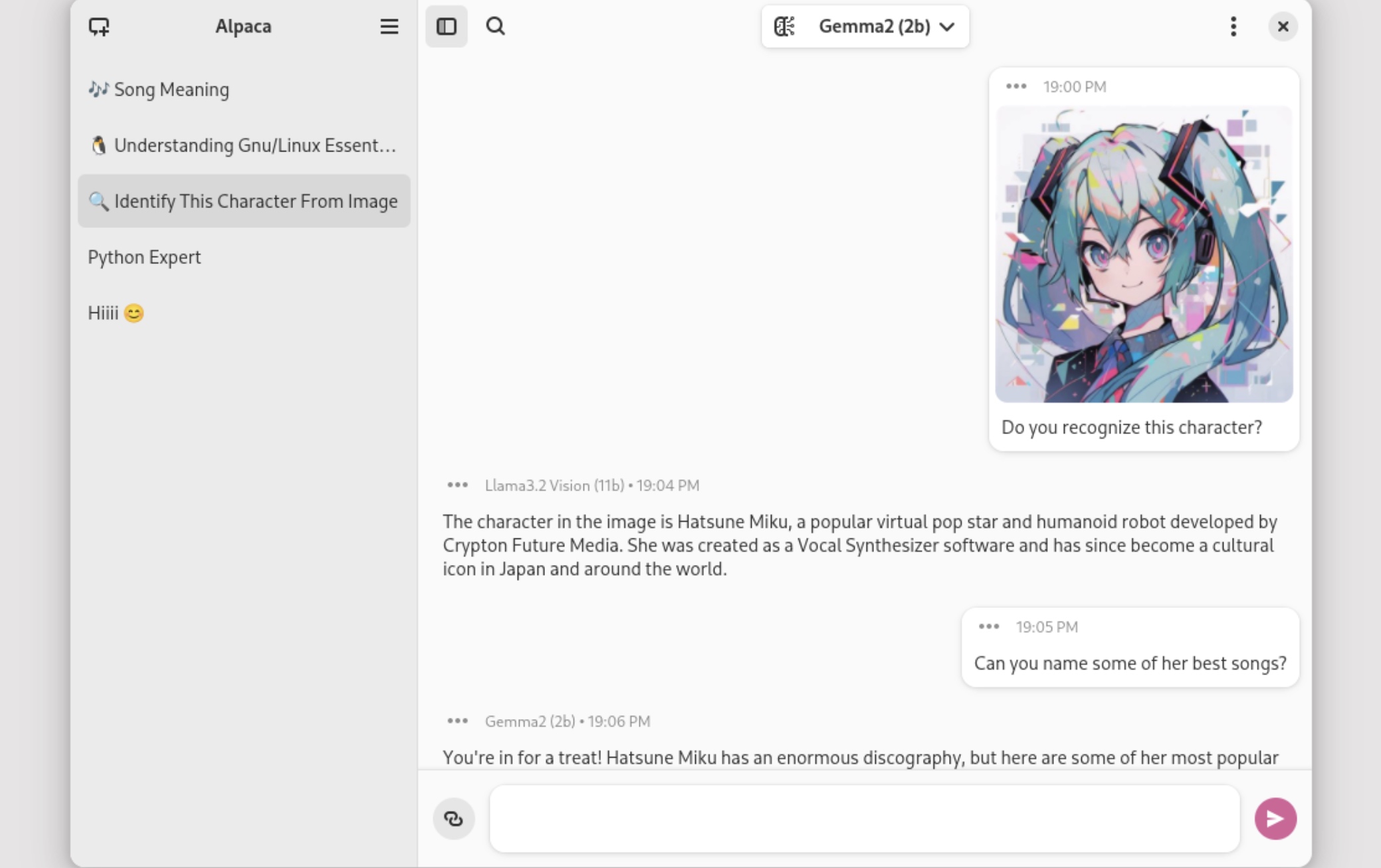Screen dimensions: 1381x868
Task: Open options dots on 19:00 PM message
Action: (1016, 86)
